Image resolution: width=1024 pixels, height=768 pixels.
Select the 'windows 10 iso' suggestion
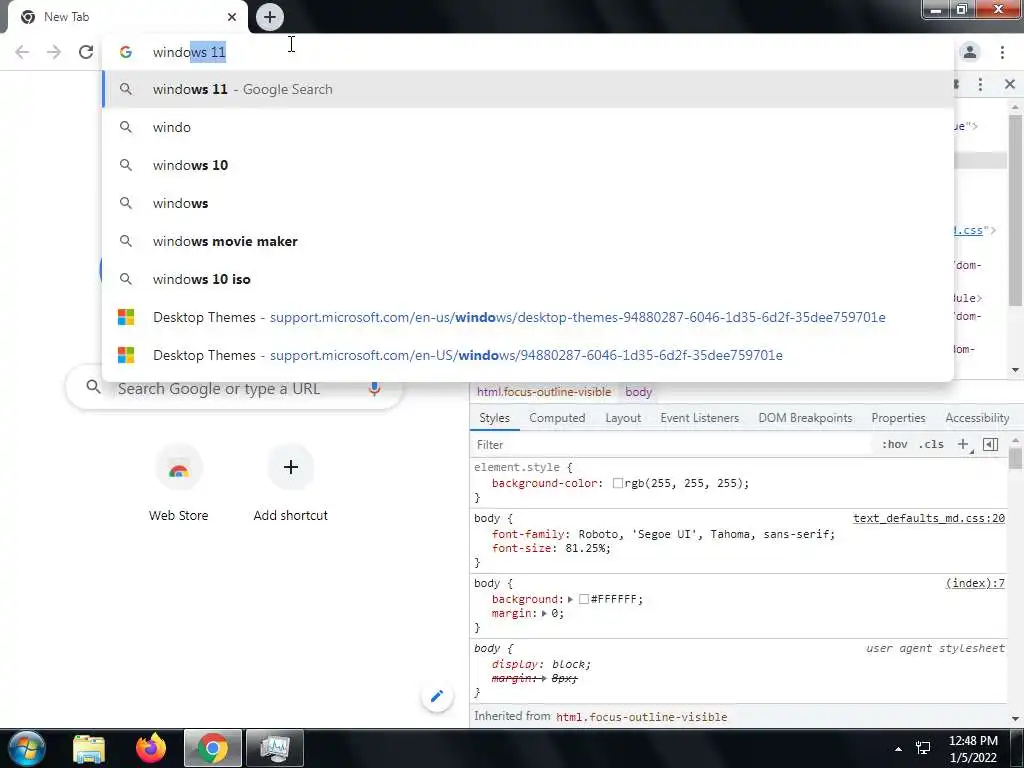(528, 279)
